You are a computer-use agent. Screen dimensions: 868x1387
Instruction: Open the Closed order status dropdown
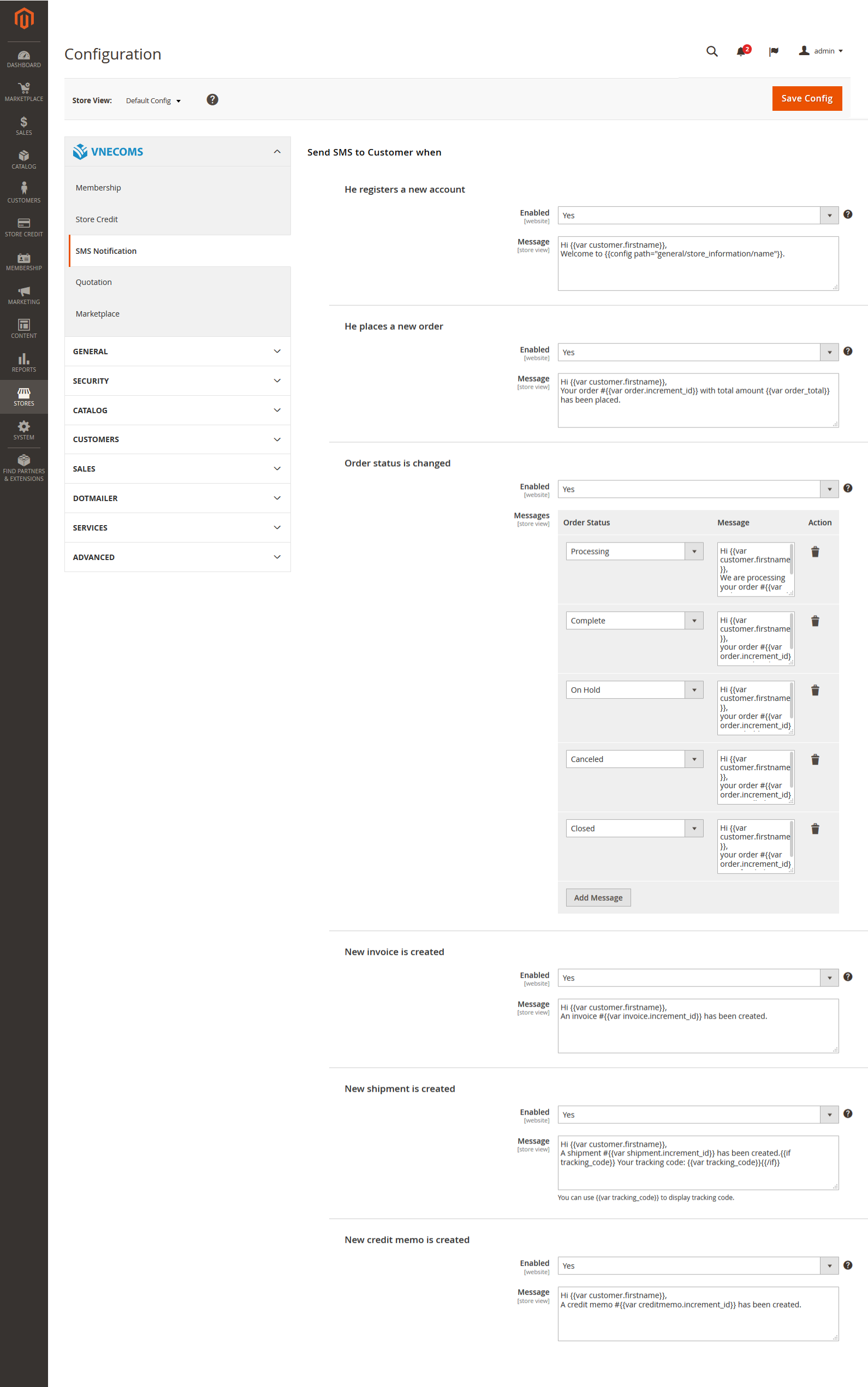pyautogui.click(x=634, y=828)
